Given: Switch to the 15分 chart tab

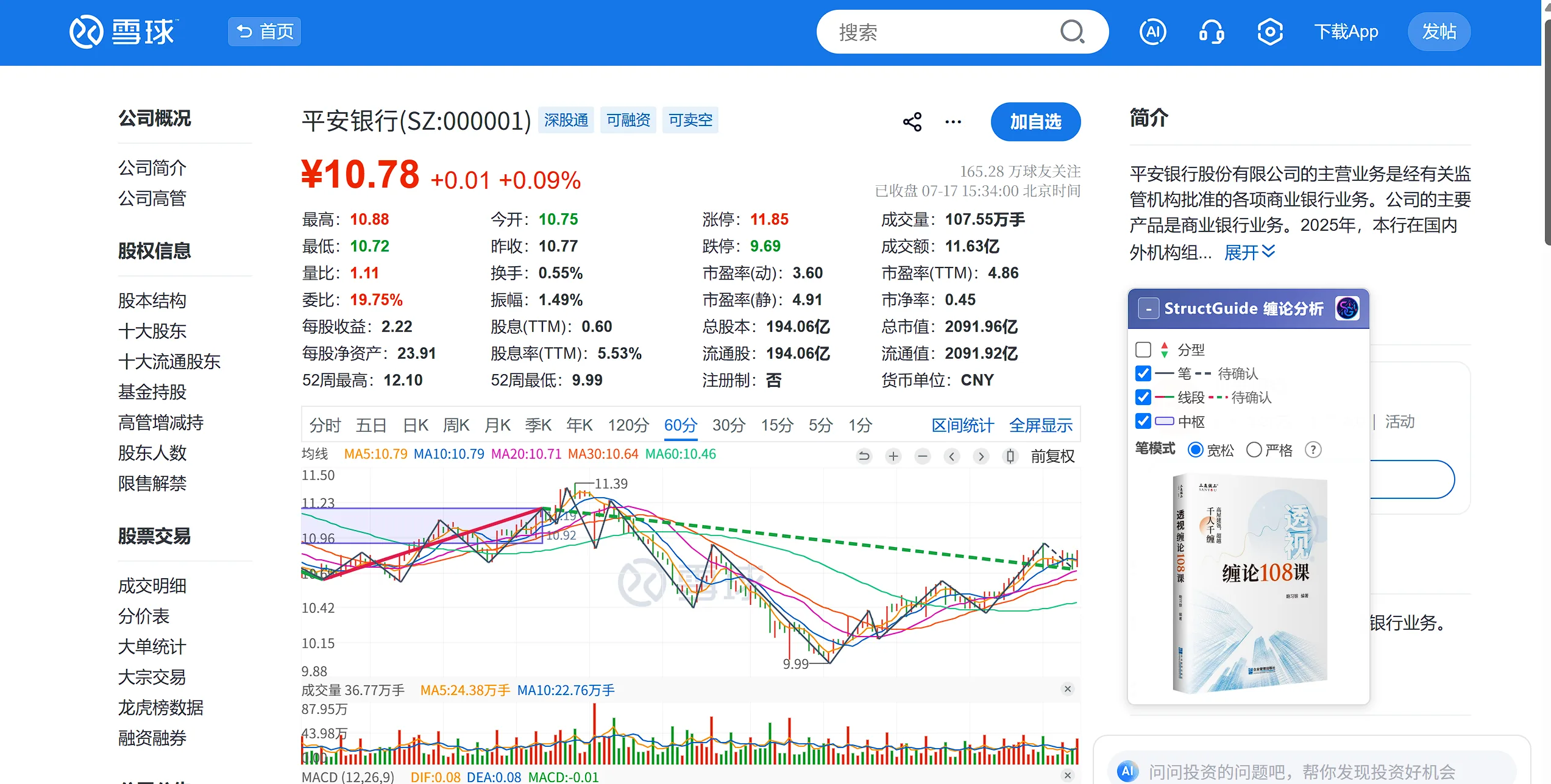Looking at the screenshot, I should click(x=777, y=425).
